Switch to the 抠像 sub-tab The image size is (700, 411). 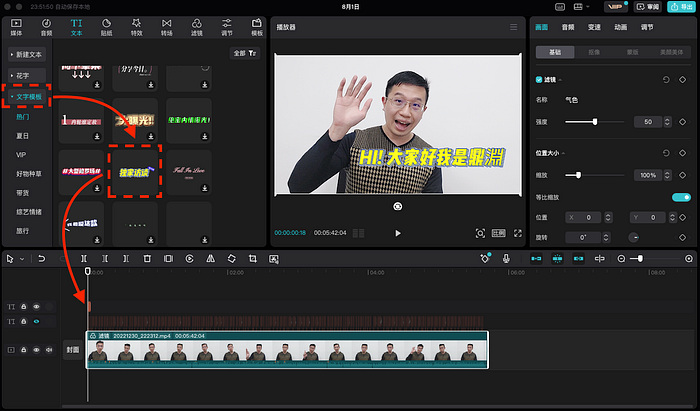click(594, 52)
